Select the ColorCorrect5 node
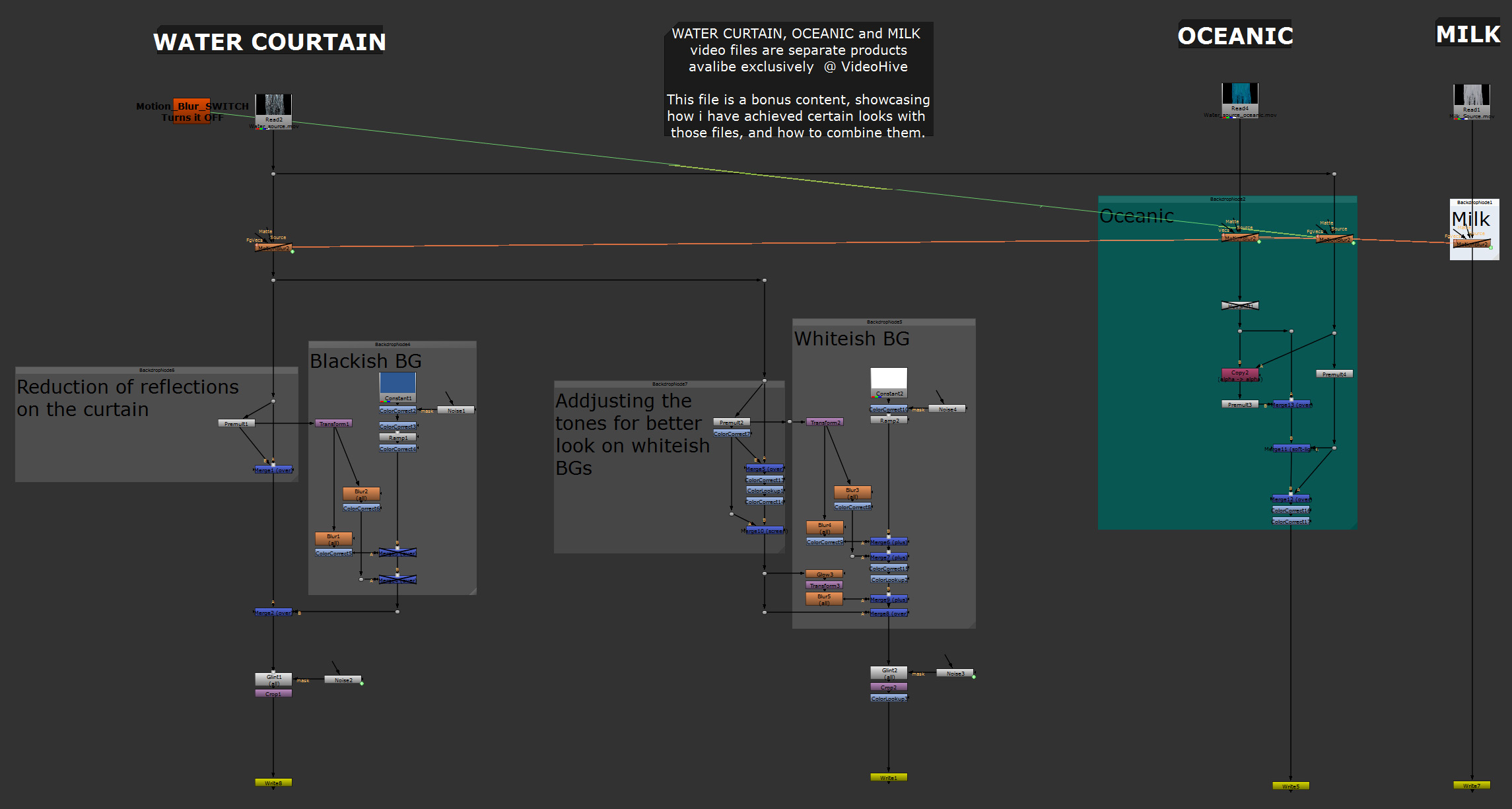This screenshot has height=809, width=1512. tap(333, 553)
